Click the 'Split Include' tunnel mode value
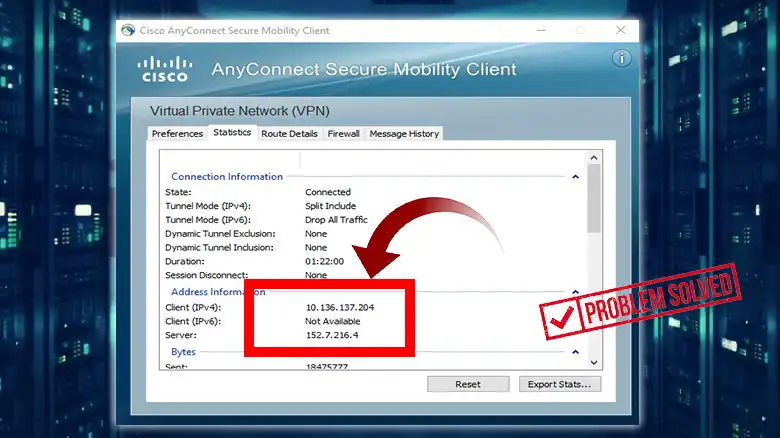 (330, 206)
